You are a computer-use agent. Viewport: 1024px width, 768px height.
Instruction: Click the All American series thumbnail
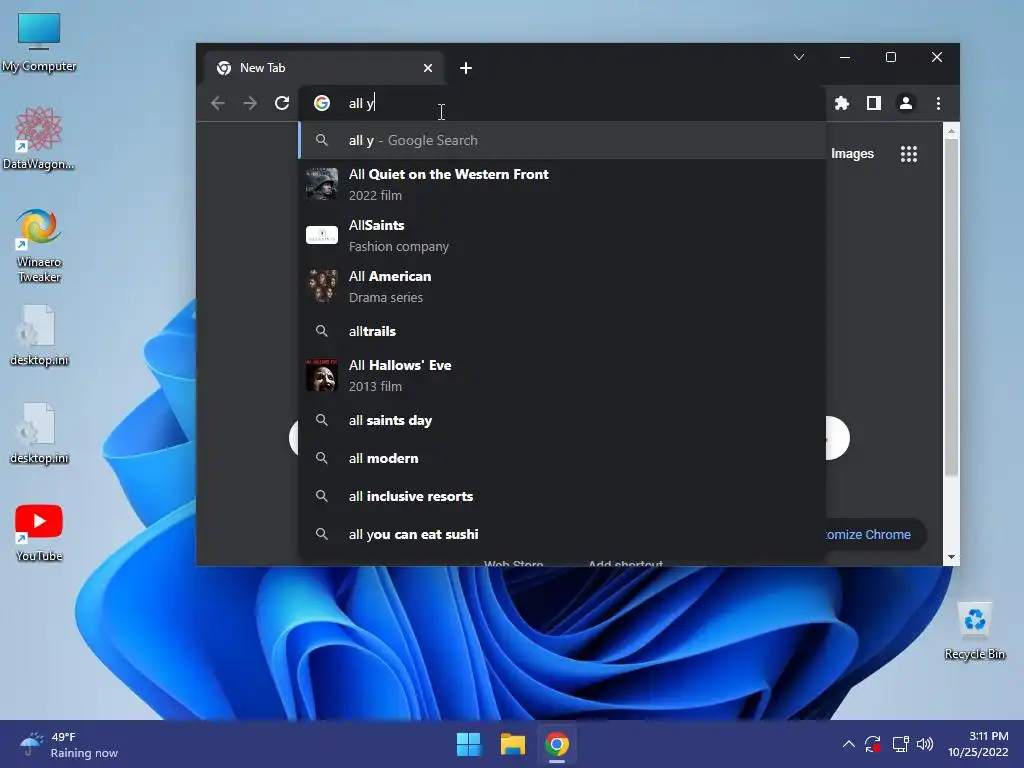(x=322, y=286)
